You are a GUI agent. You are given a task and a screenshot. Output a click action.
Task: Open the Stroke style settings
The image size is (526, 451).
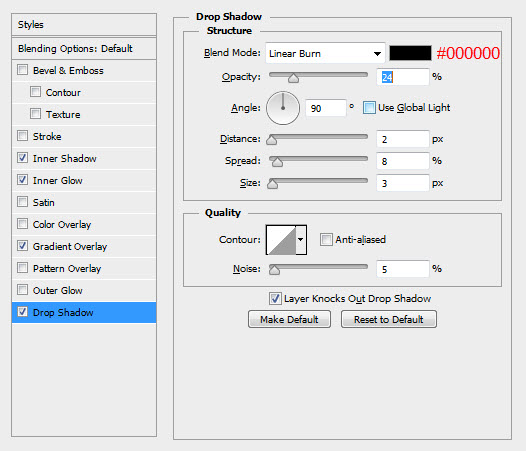84,136
